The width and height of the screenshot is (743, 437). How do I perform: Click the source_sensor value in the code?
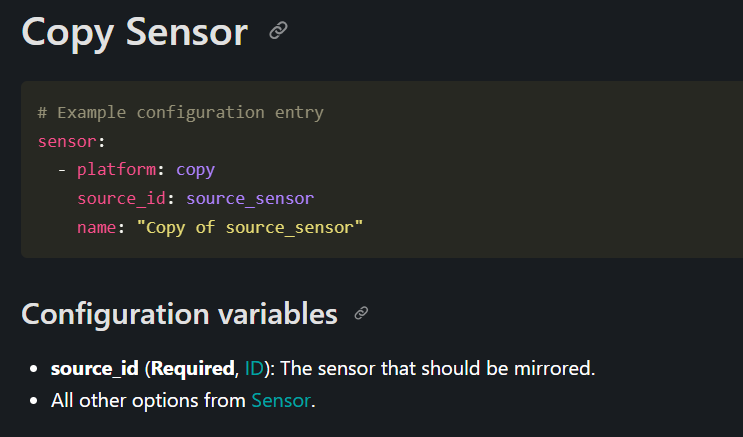[x=250, y=199]
